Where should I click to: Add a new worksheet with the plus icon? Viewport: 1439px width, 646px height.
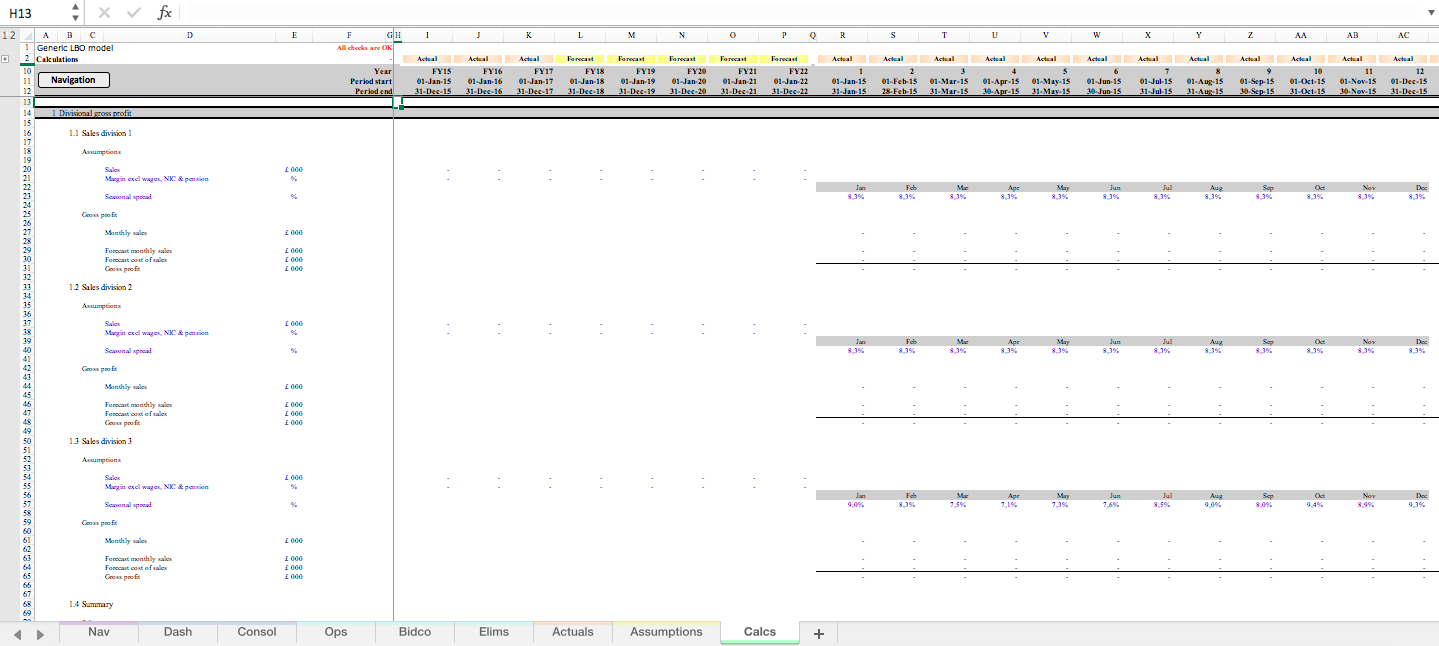point(818,631)
